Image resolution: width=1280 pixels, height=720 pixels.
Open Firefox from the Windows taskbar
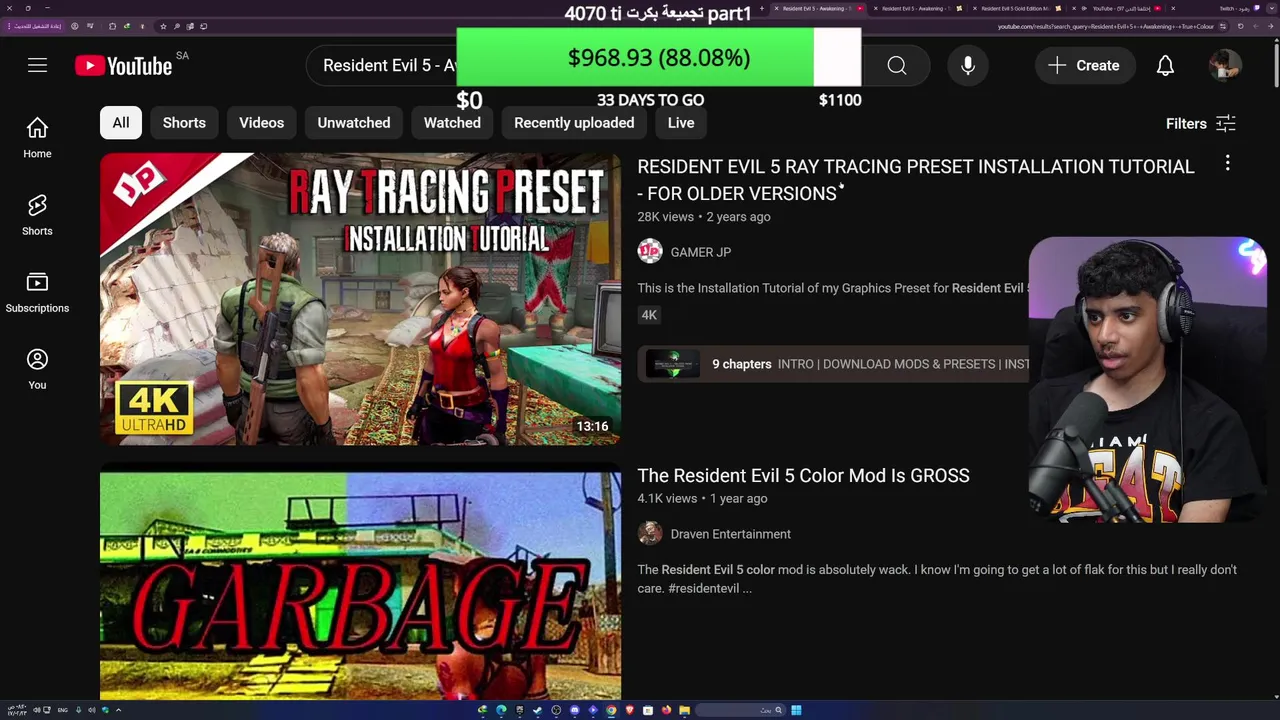tap(666, 710)
